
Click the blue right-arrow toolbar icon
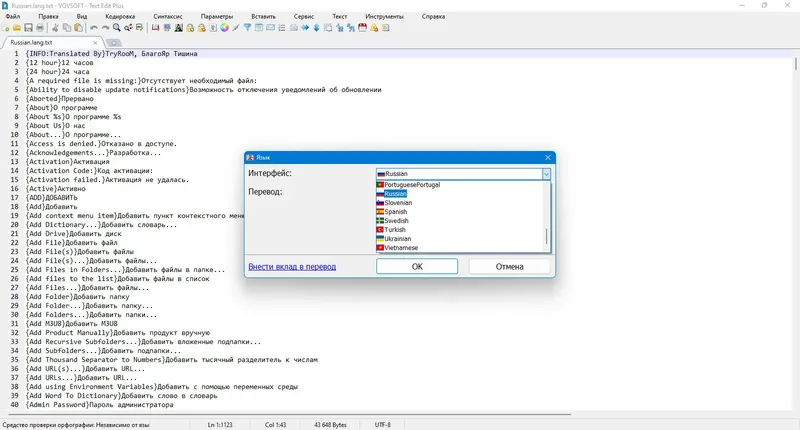305,28
